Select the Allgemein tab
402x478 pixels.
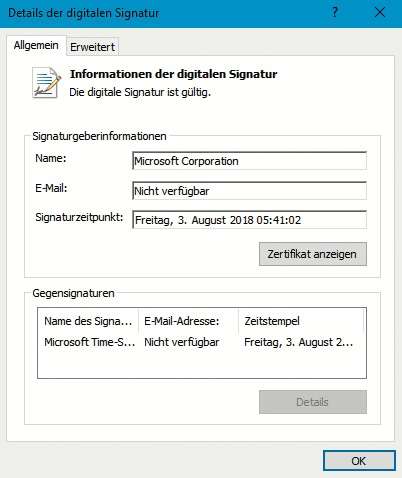(x=36, y=45)
